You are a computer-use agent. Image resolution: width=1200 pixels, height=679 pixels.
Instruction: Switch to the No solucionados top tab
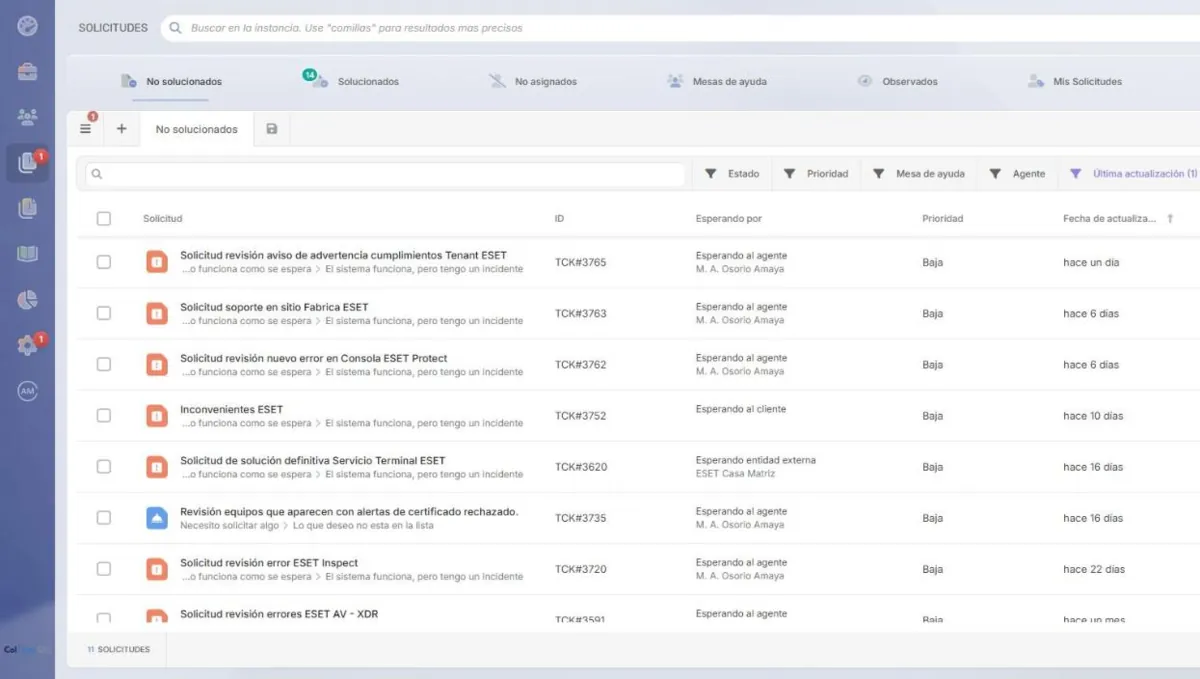point(171,82)
